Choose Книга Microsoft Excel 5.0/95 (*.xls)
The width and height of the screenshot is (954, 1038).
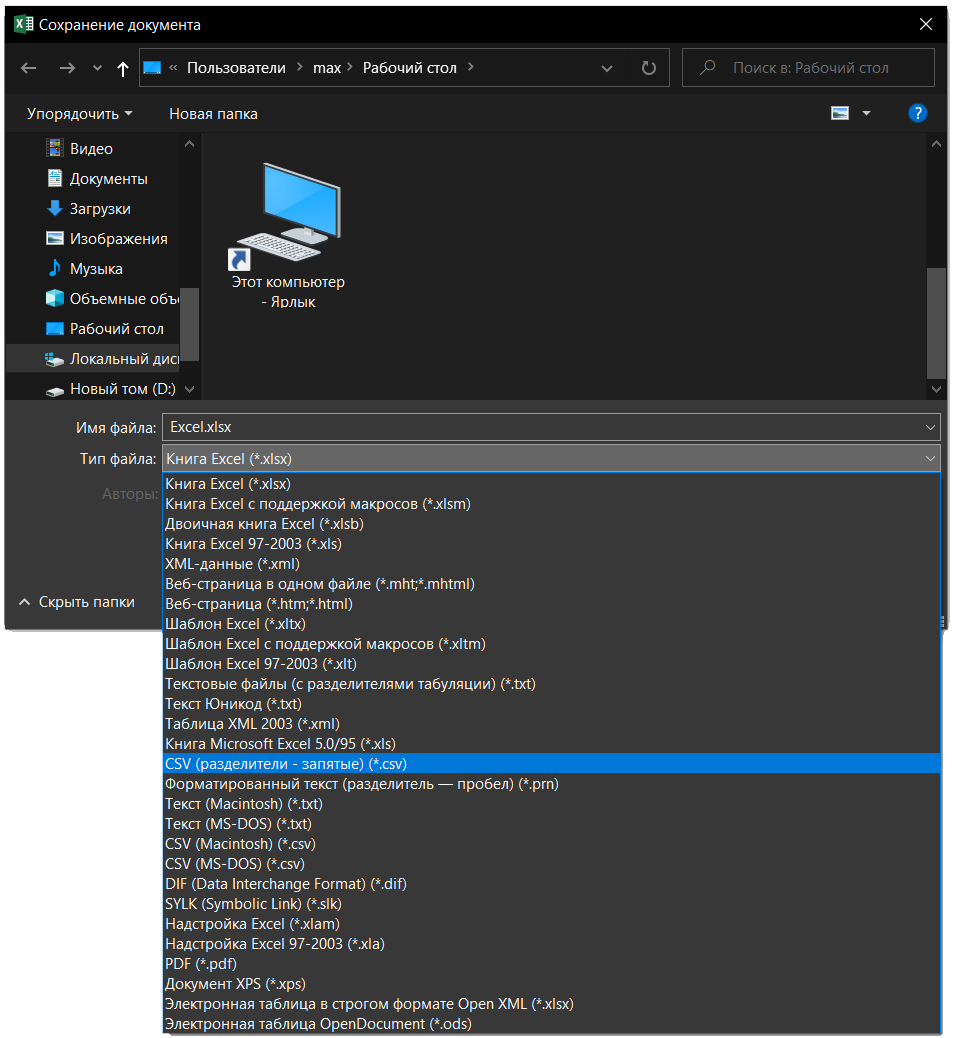[x=551, y=743]
